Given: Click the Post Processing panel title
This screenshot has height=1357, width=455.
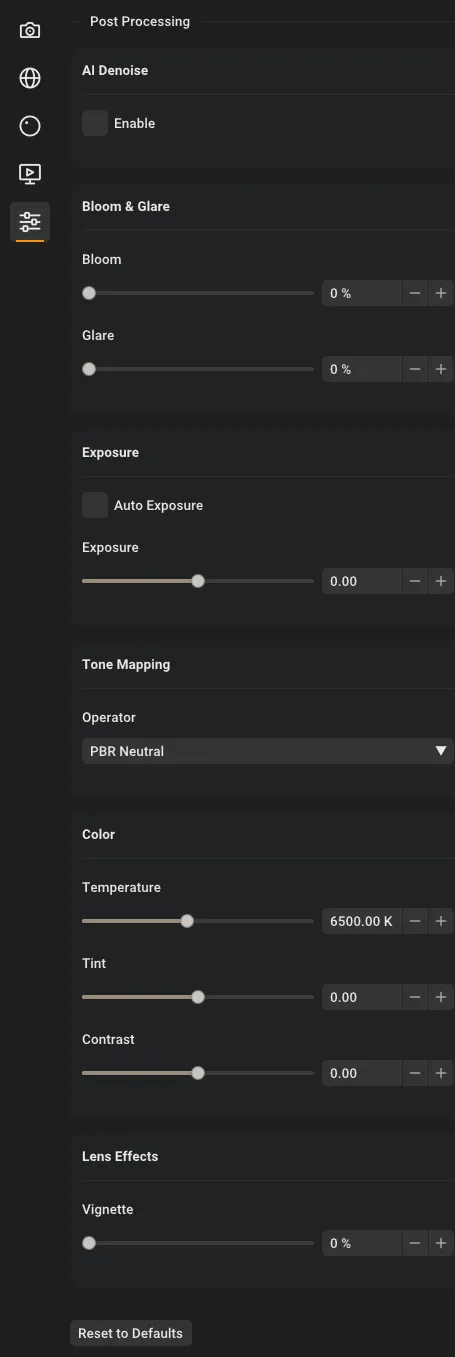Looking at the screenshot, I should coord(140,21).
